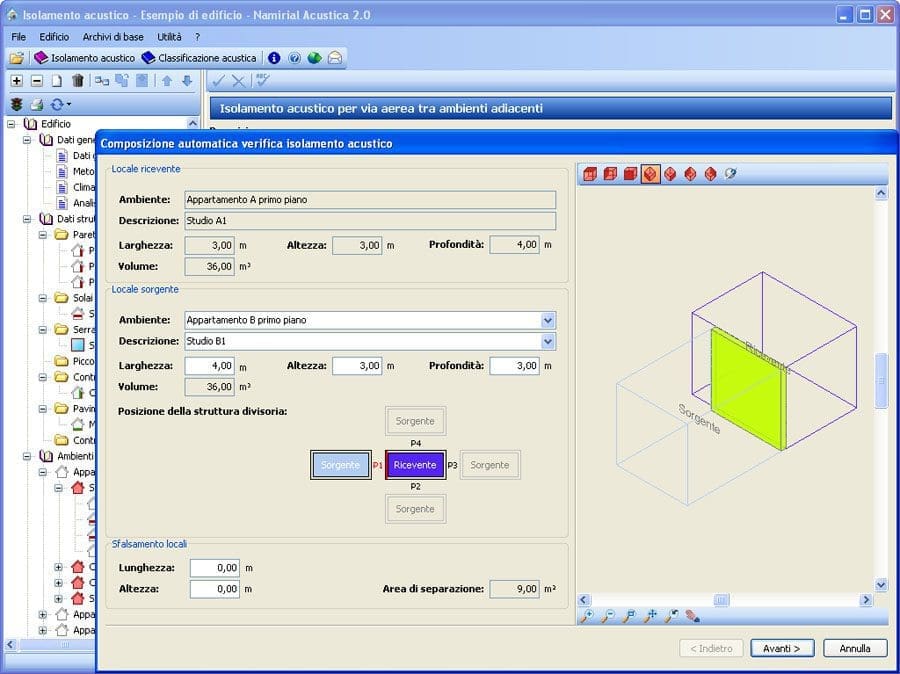Click the trash icon in the left panel toolbar

point(76,80)
